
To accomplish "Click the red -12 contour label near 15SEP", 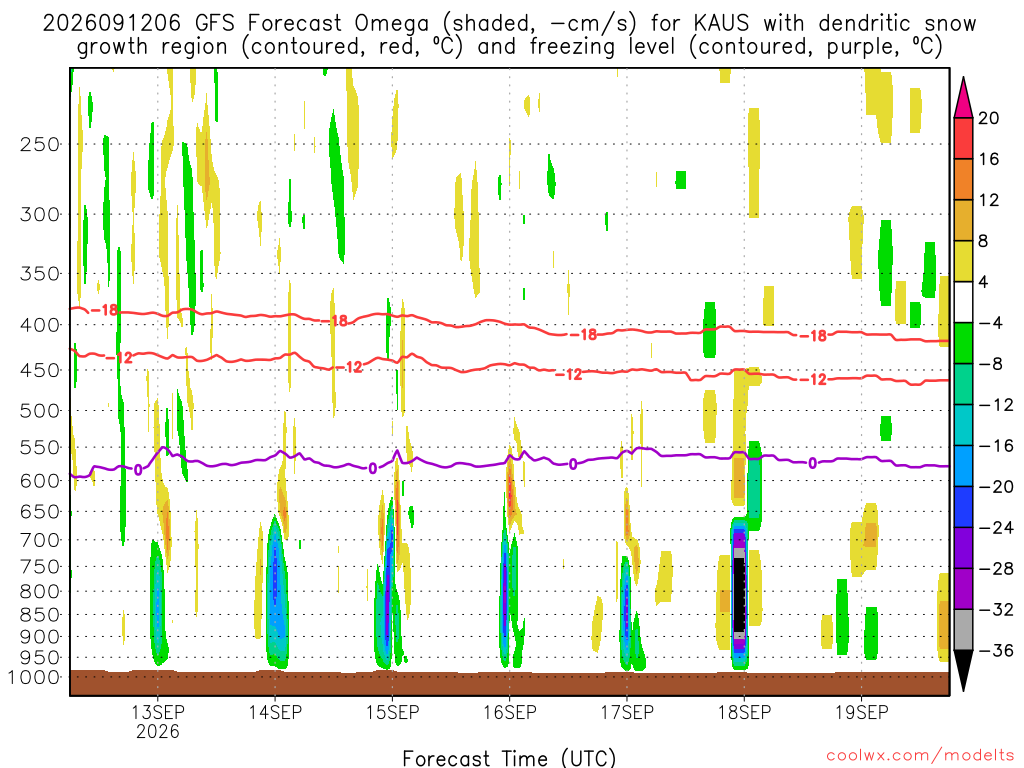I will 349,368.
